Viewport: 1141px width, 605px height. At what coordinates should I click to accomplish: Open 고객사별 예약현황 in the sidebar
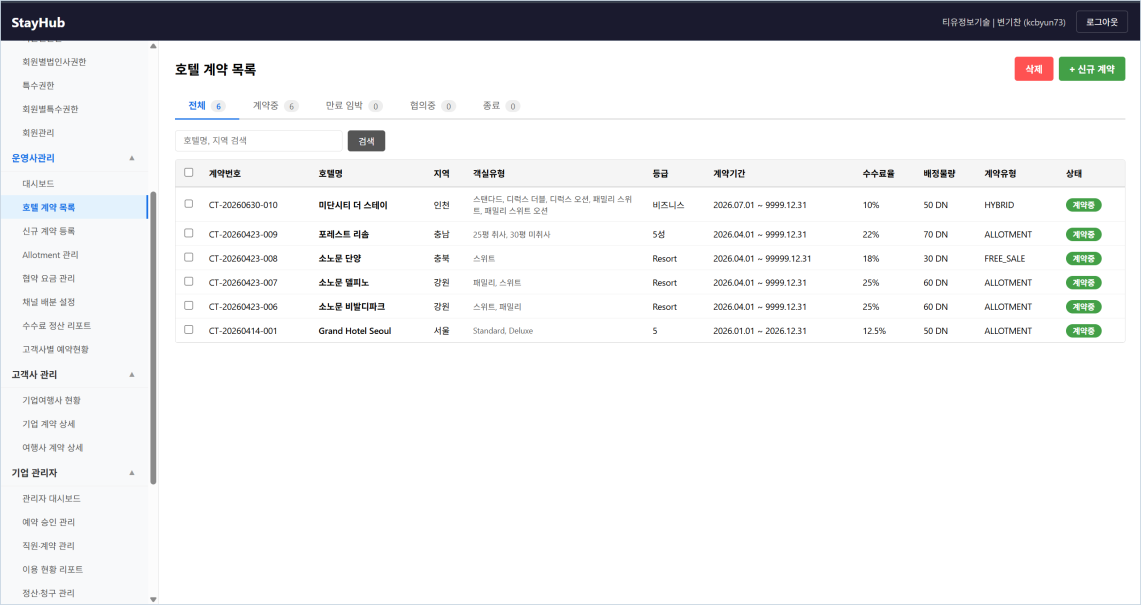pyautogui.click(x=55, y=349)
